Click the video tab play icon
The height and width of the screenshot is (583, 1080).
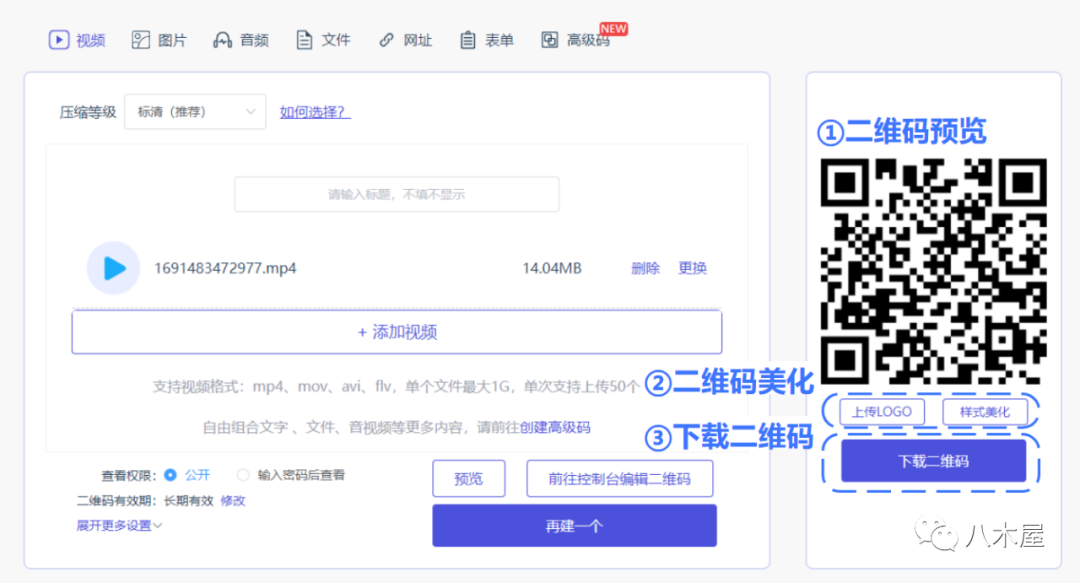click(59, 40)
